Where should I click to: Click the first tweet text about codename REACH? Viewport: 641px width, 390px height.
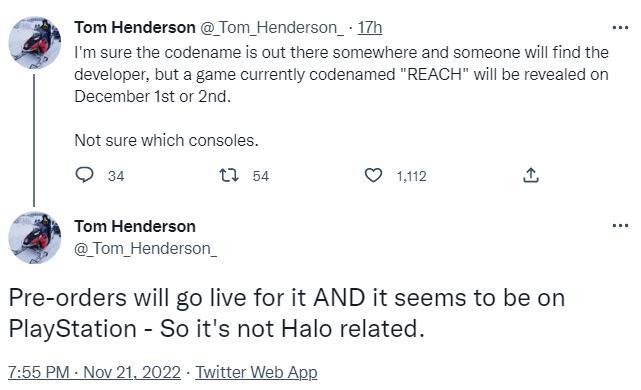click(x=342, y=96)
